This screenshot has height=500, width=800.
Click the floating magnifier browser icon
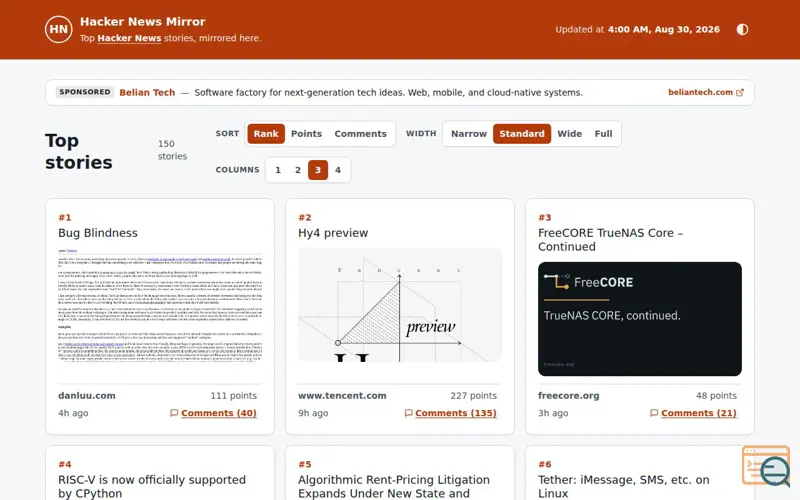pyautogui.click(x=766, y=466)
